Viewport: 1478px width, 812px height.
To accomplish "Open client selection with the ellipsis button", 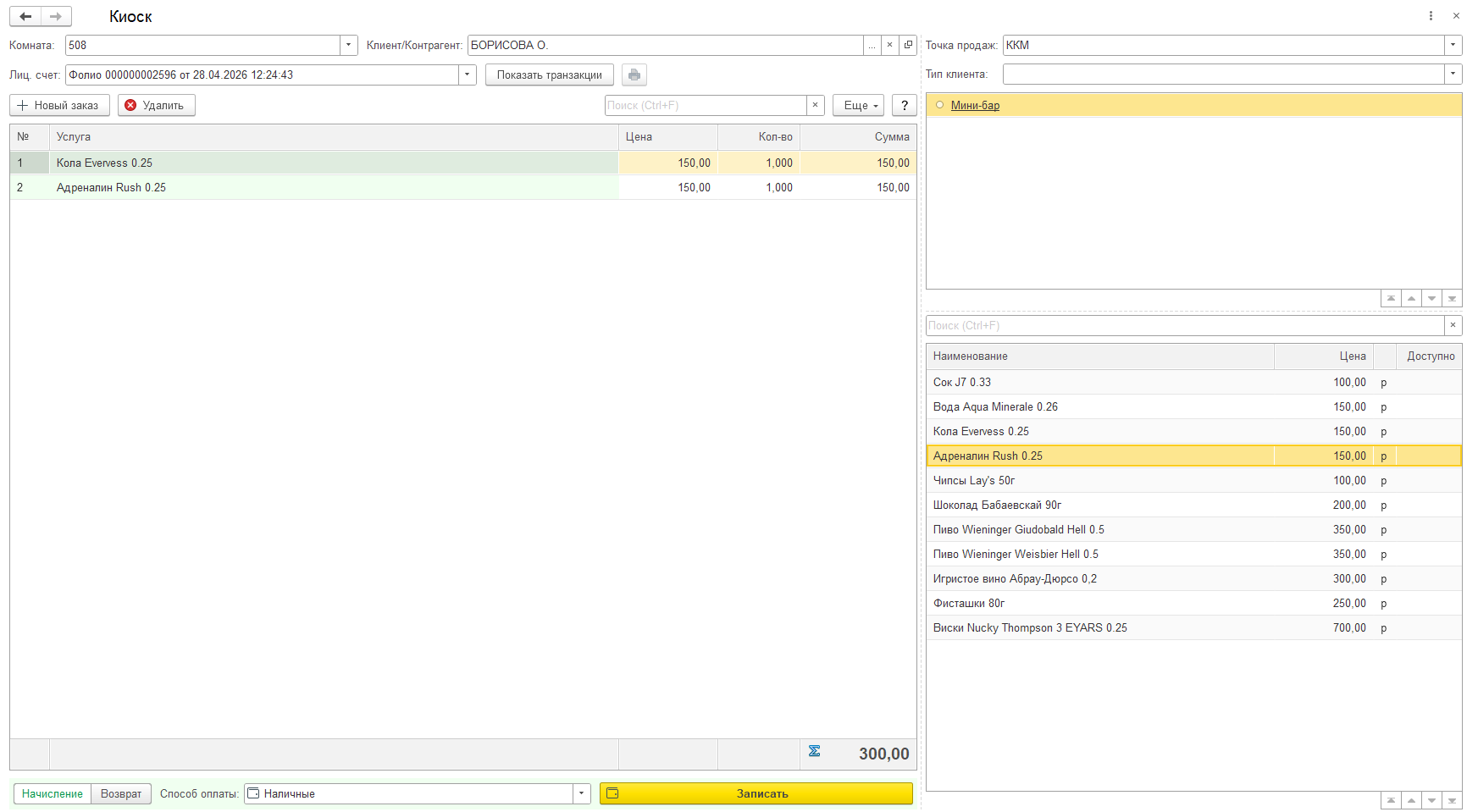I will [x=872, y=45].
